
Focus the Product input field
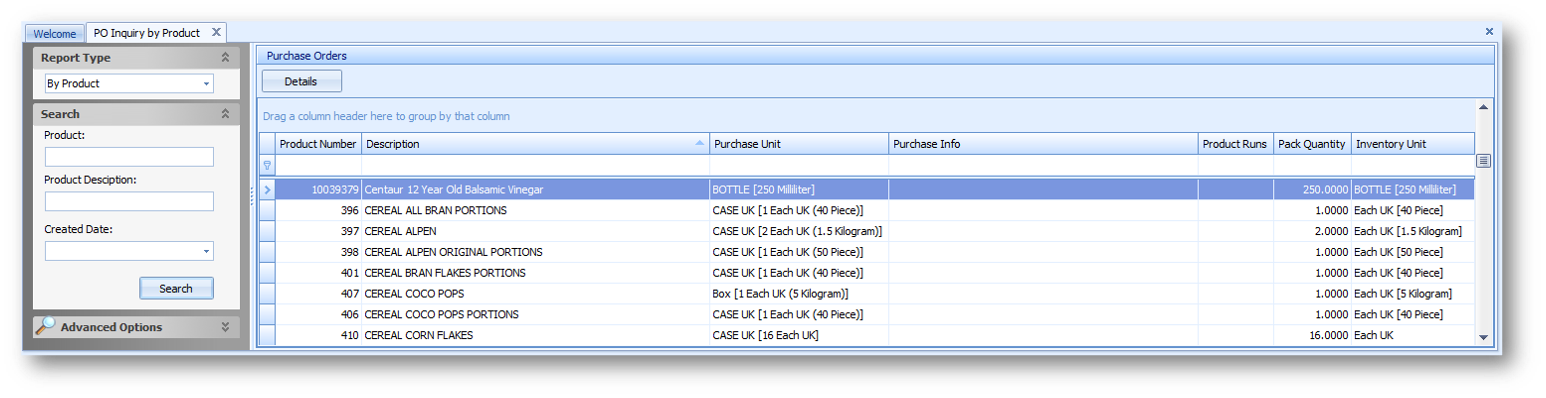point(129,157)
